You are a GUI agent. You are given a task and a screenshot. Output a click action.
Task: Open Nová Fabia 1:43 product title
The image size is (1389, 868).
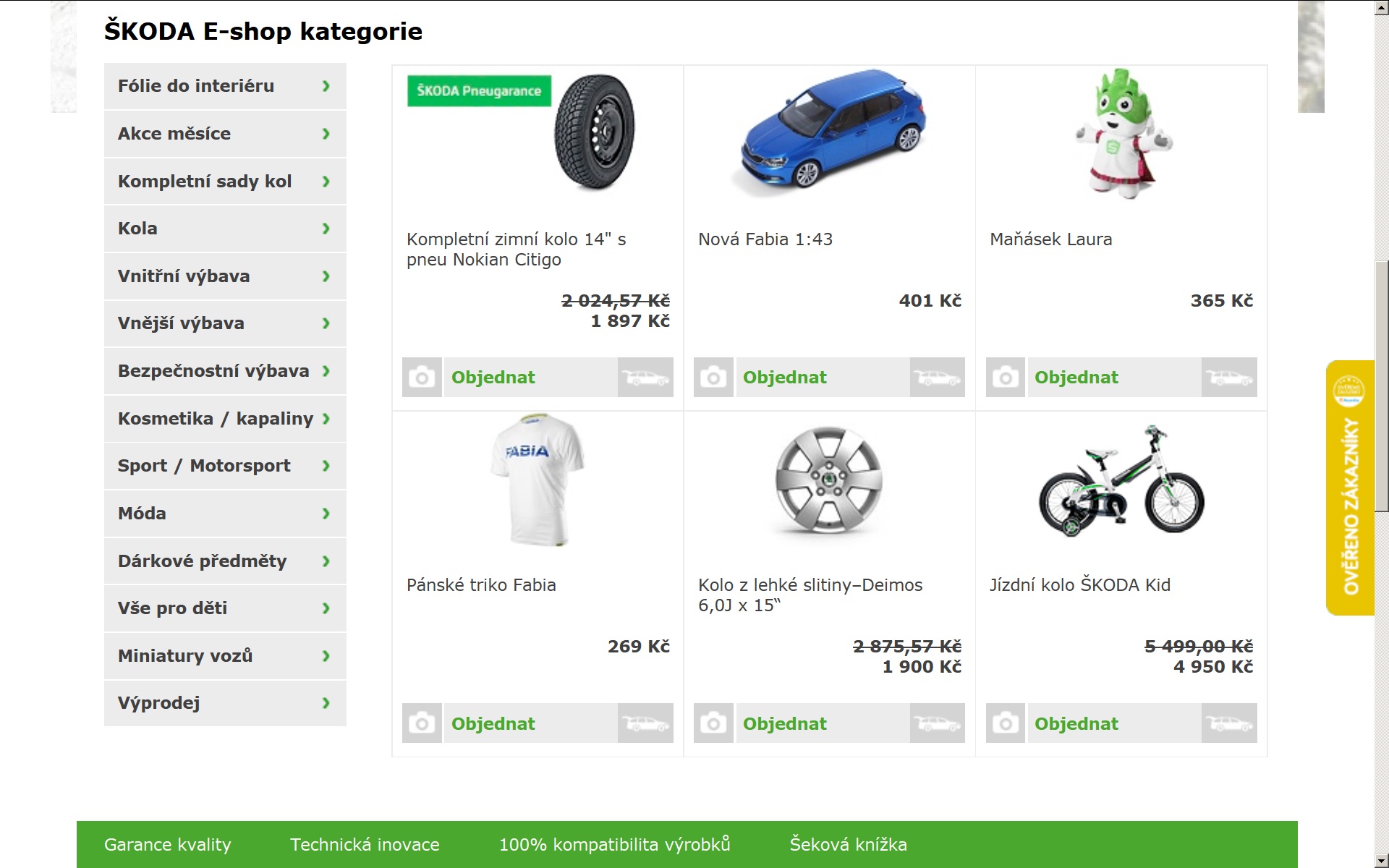[x=765, y=239]
